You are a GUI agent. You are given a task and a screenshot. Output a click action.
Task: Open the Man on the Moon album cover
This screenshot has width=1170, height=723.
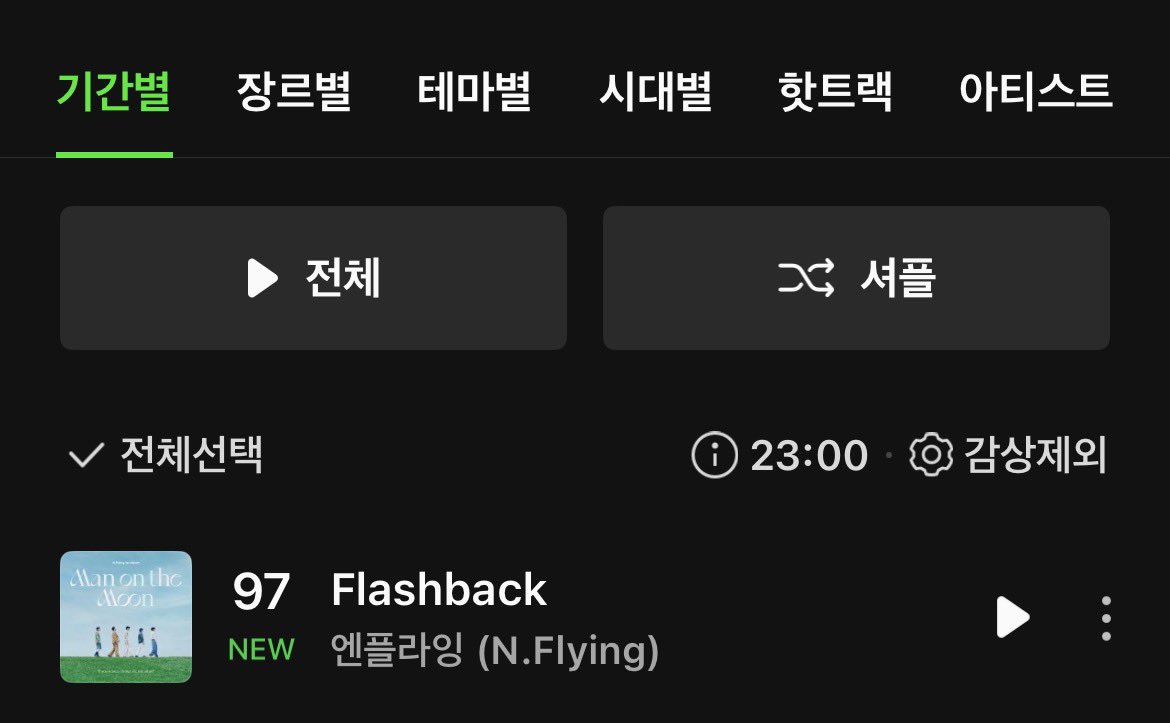126,617
